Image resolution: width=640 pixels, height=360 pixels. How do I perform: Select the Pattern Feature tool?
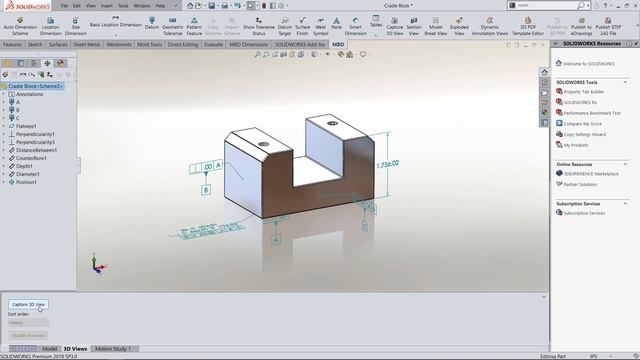click(194, 26)
